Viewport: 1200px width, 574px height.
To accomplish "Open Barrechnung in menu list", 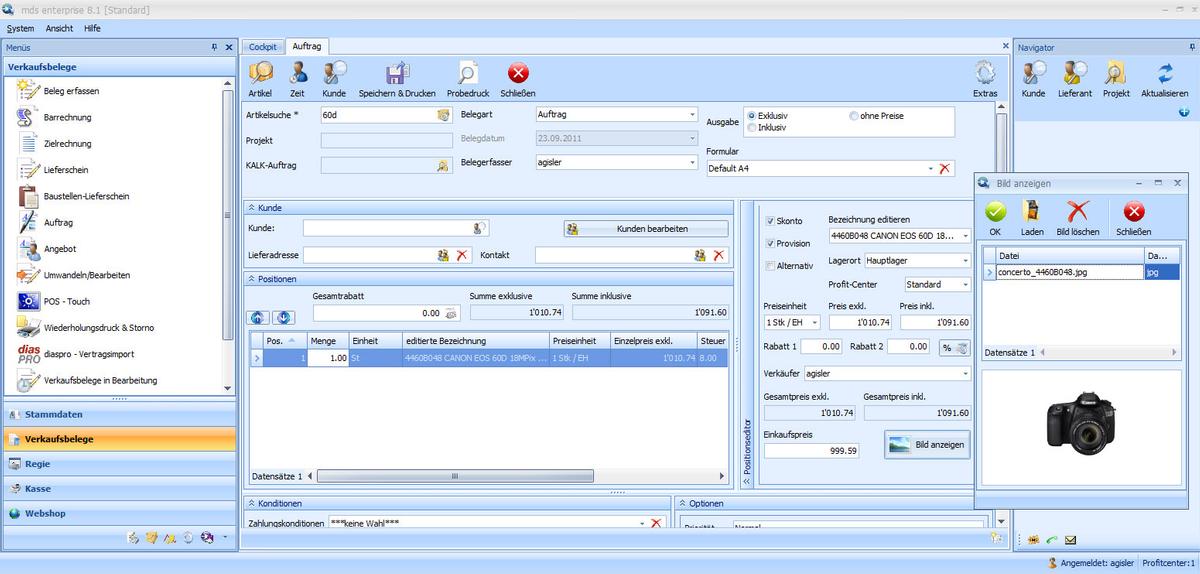I will (x=67, y=117).
